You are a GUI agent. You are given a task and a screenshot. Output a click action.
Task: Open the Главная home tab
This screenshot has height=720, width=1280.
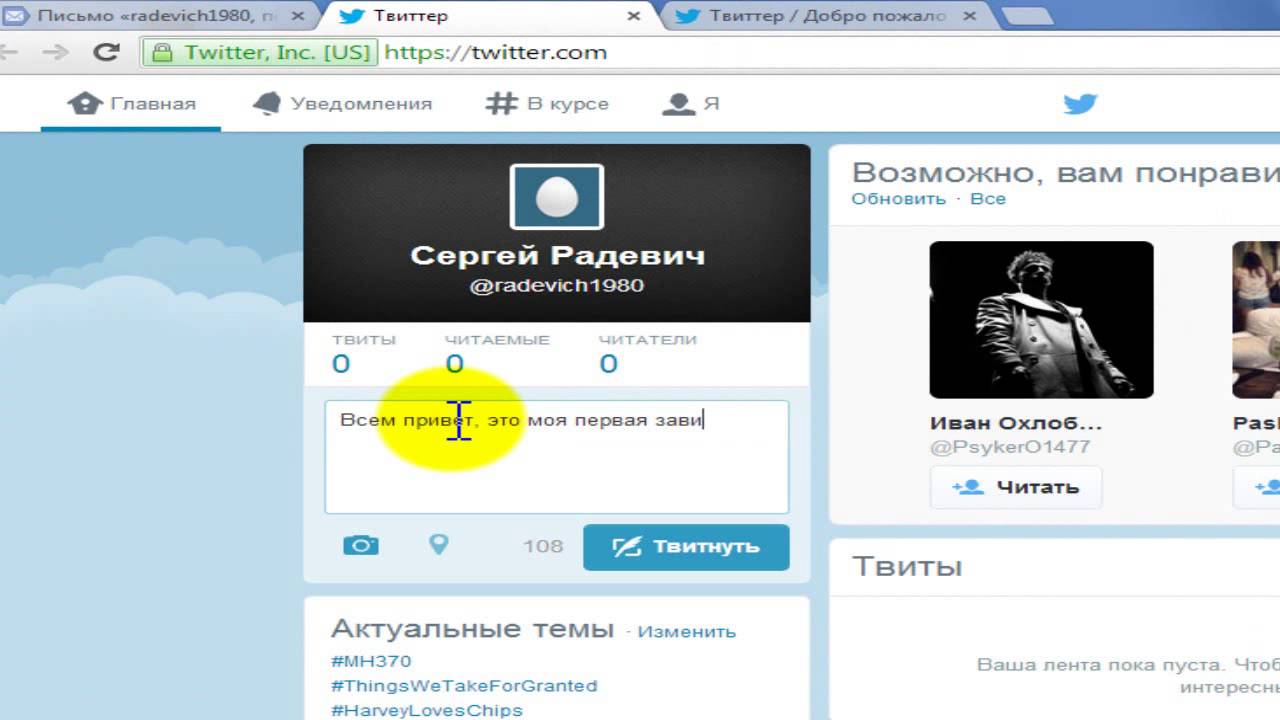[131, 104]
